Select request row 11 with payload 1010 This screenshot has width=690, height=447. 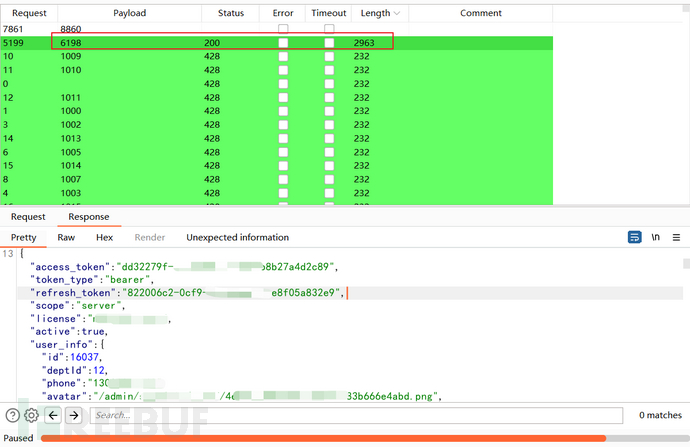276,70
